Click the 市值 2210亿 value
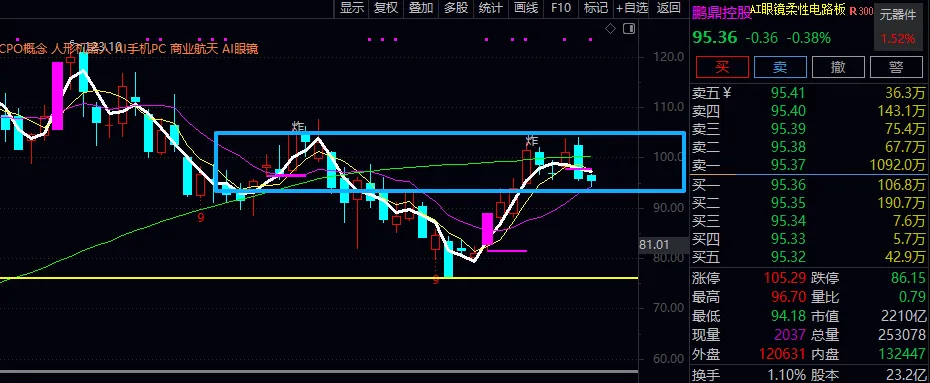The width and height of the screenshot is (930, 383). coord(902,316)
